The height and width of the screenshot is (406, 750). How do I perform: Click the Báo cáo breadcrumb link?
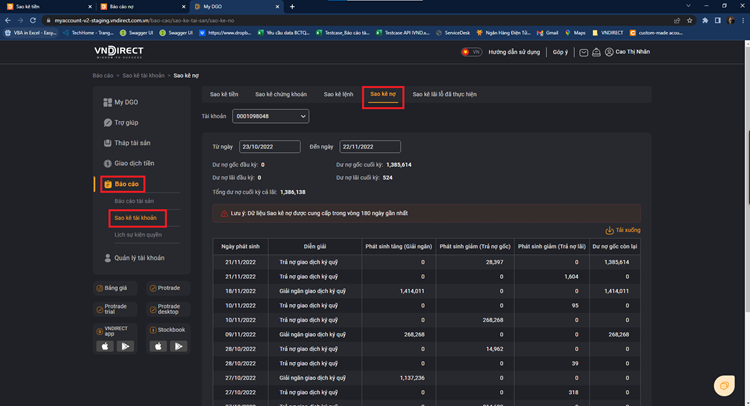pyautogui.click(x=103, y=76)
